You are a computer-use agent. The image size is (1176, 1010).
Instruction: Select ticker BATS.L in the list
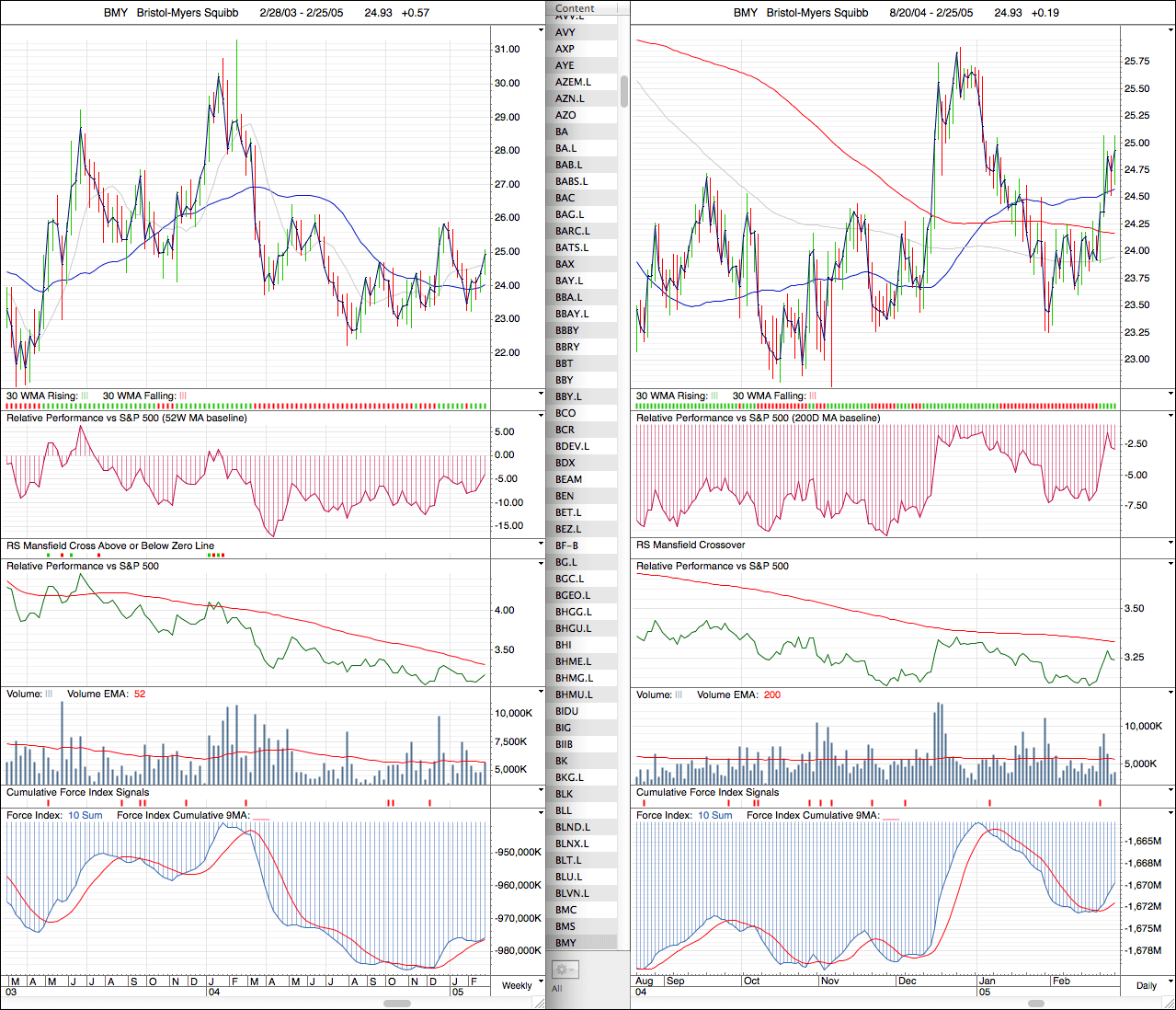582,247
